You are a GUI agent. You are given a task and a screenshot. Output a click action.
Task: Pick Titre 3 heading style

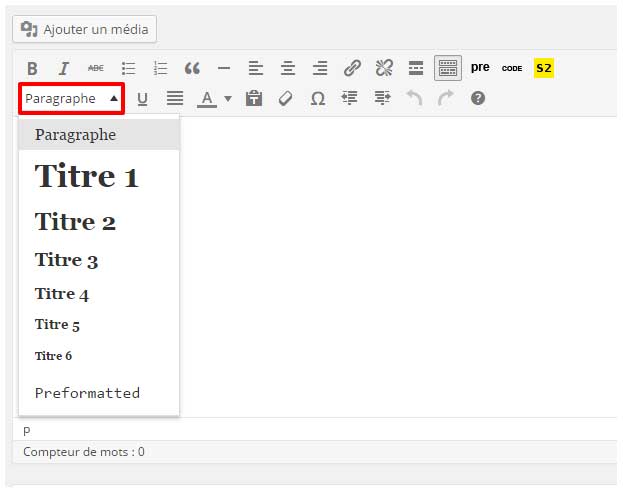(66, 260)
